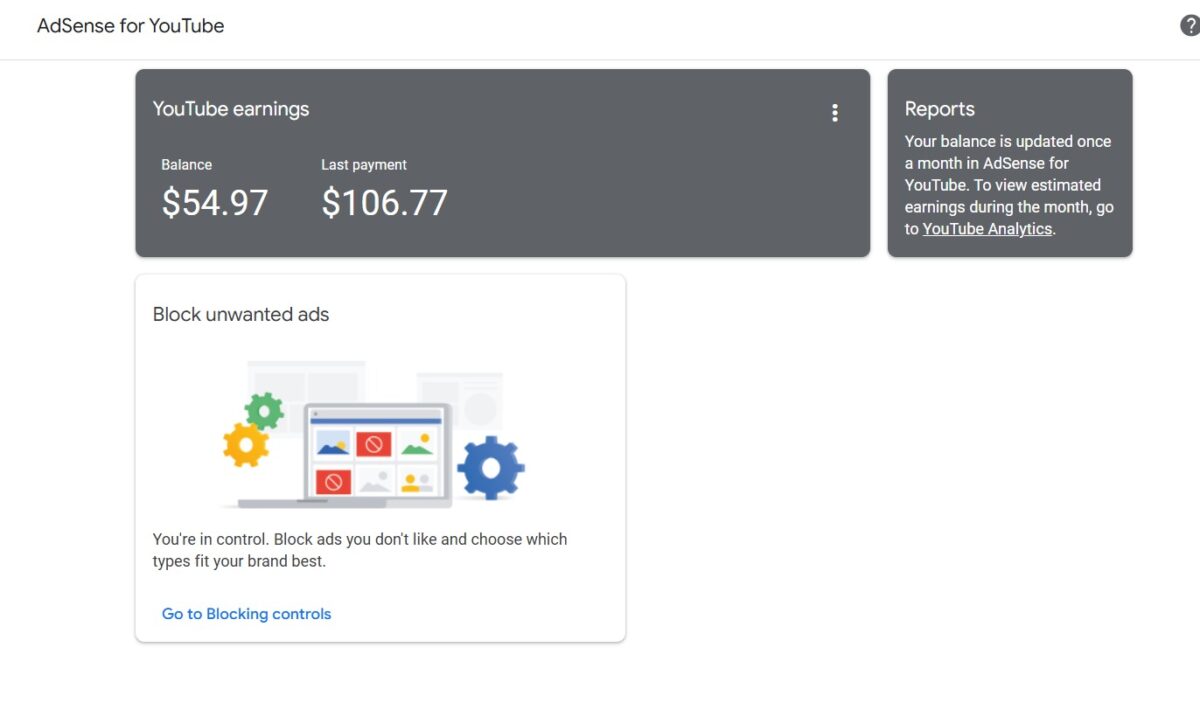Click the Last payment label
Image resolution: width=1200 pixels, height=724 pixels.
point(364,165)
